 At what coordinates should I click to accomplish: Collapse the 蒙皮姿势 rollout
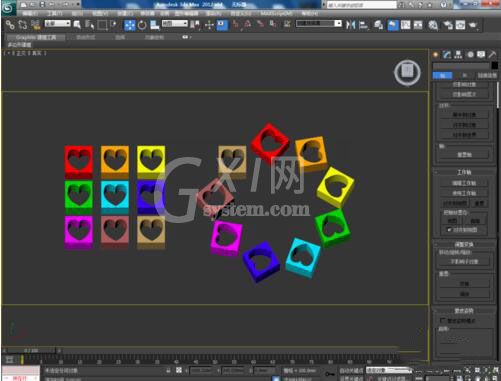tap(464, 311)
